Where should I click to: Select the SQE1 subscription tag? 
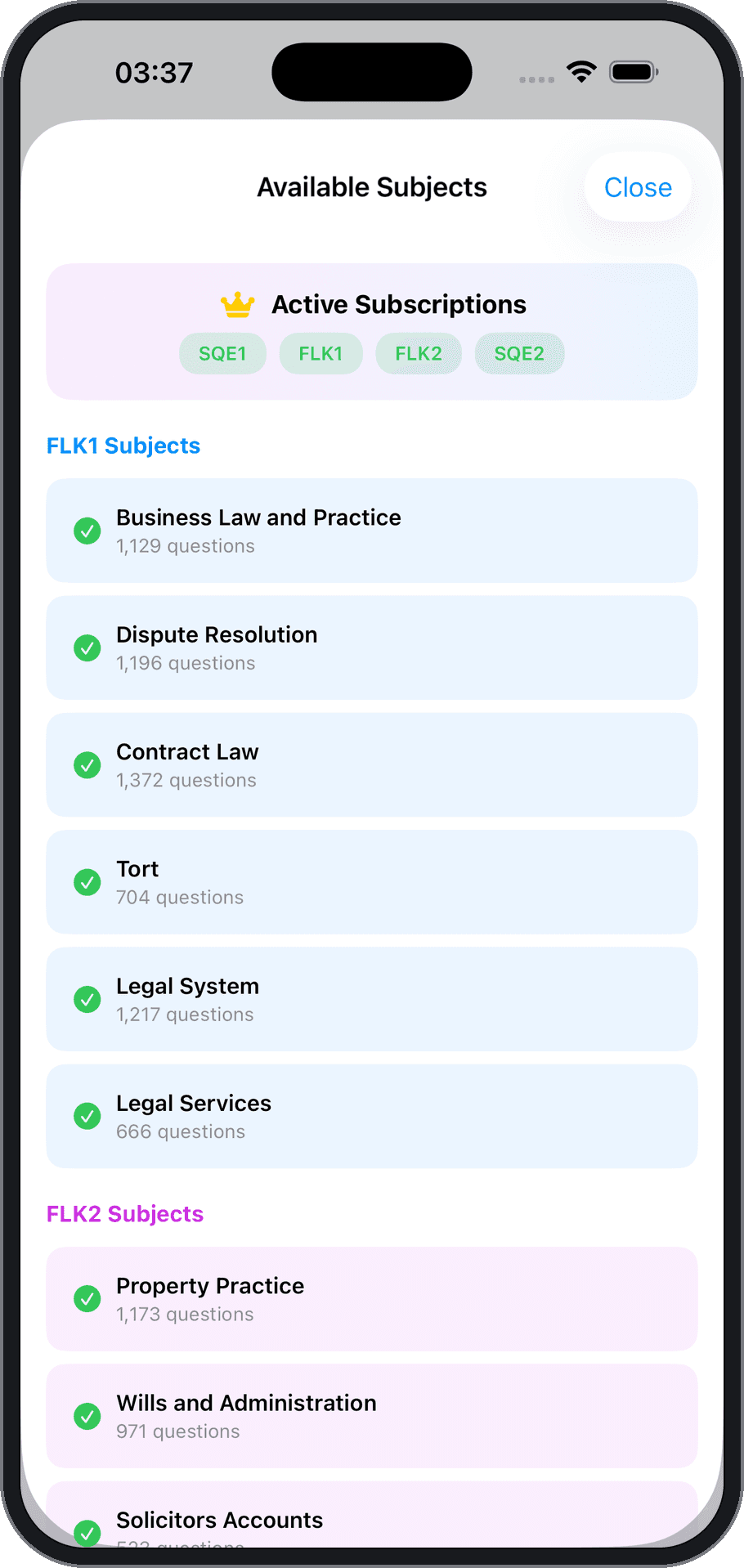pyautogui.click(x=222, y=353)
